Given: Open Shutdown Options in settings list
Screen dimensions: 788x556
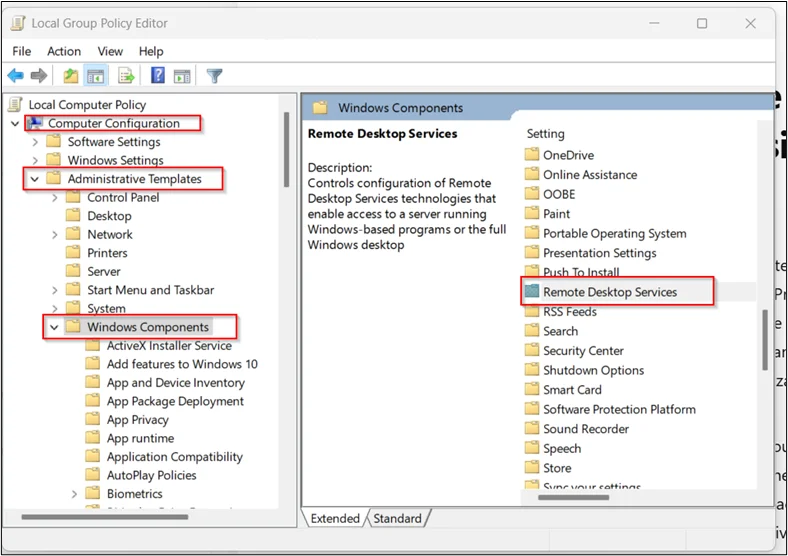Looking at the screenshot, I should pos(594,370).
